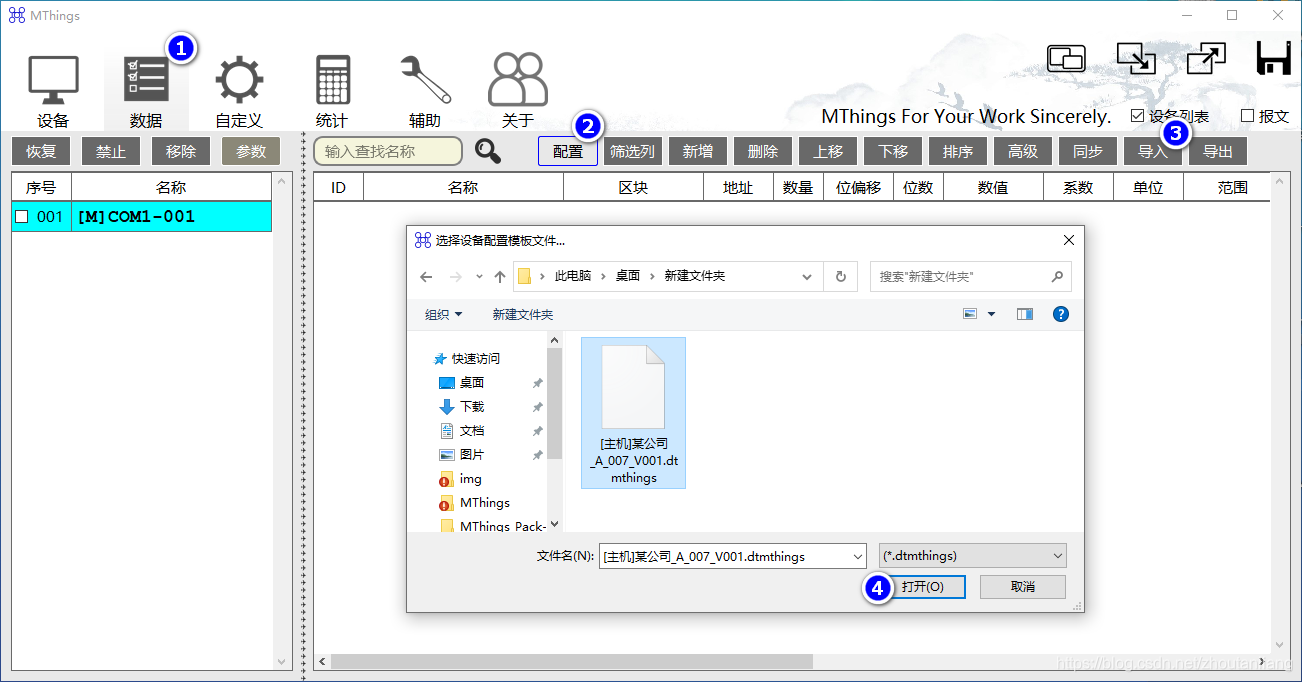Open file dialog help icon
The image size is (1302, 682).
(1061, 314)
